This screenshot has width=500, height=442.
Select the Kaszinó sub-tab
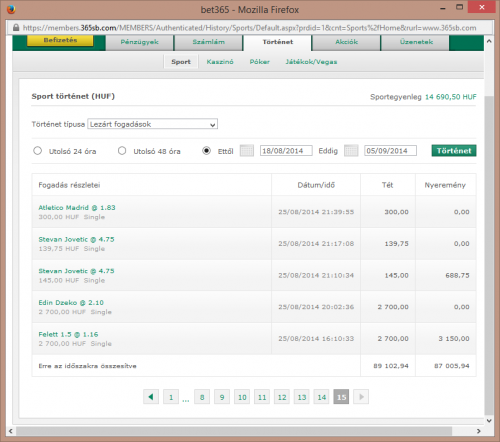pos(220,62)
